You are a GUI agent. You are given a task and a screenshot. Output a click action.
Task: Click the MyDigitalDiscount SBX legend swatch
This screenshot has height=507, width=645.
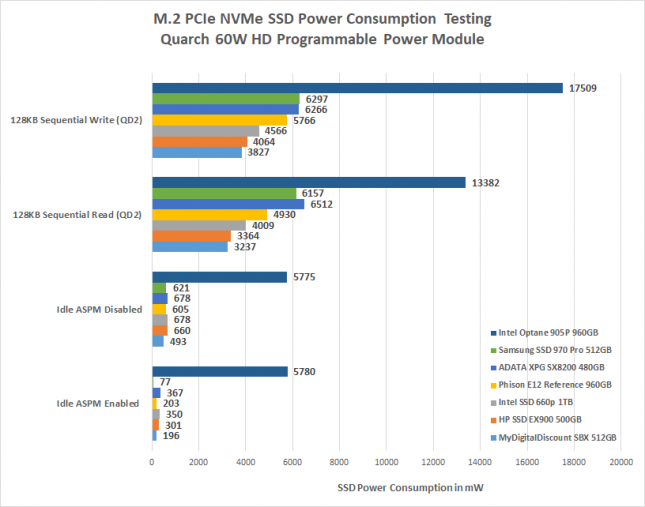coord(494,438)
